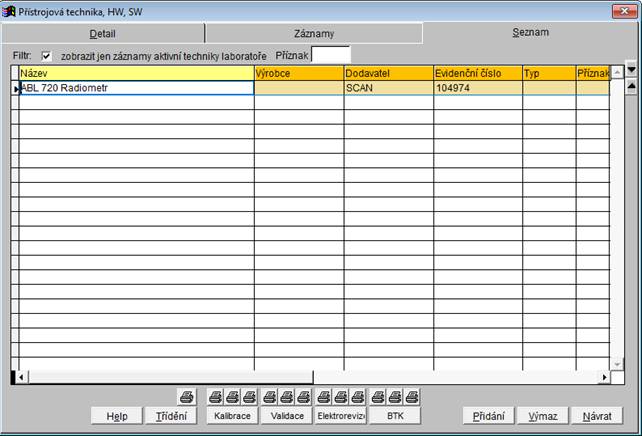Screen dimensions: 642x436
Task: Click the first printer icon above Elektrorevize
Action: pos(323,397)
